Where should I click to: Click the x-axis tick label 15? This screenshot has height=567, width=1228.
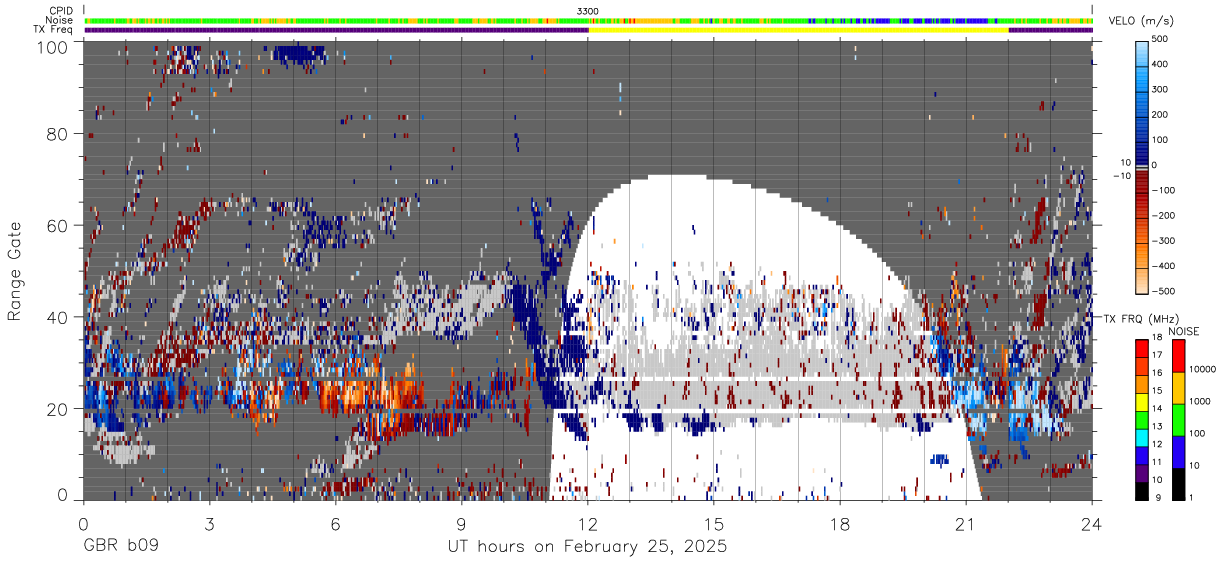click(x=714, y=523)
